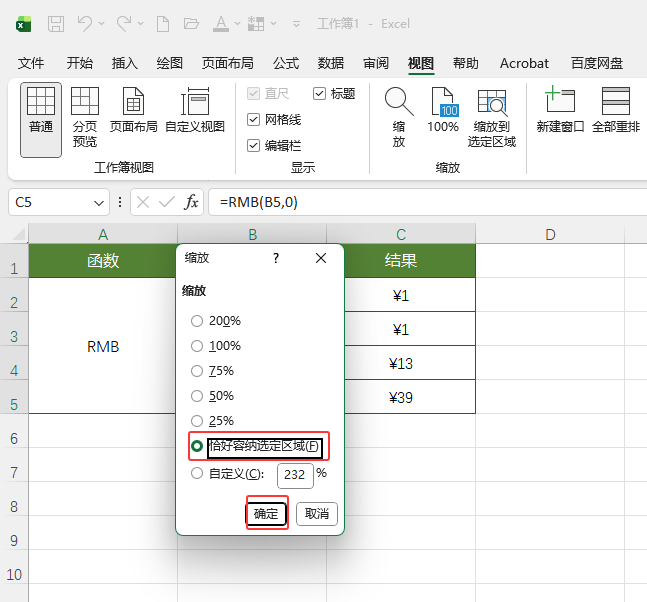647x602 pixels.
Task: Toggle the 标题 headings checkbox
Action: pyautogui.click(x=334, y=94)
